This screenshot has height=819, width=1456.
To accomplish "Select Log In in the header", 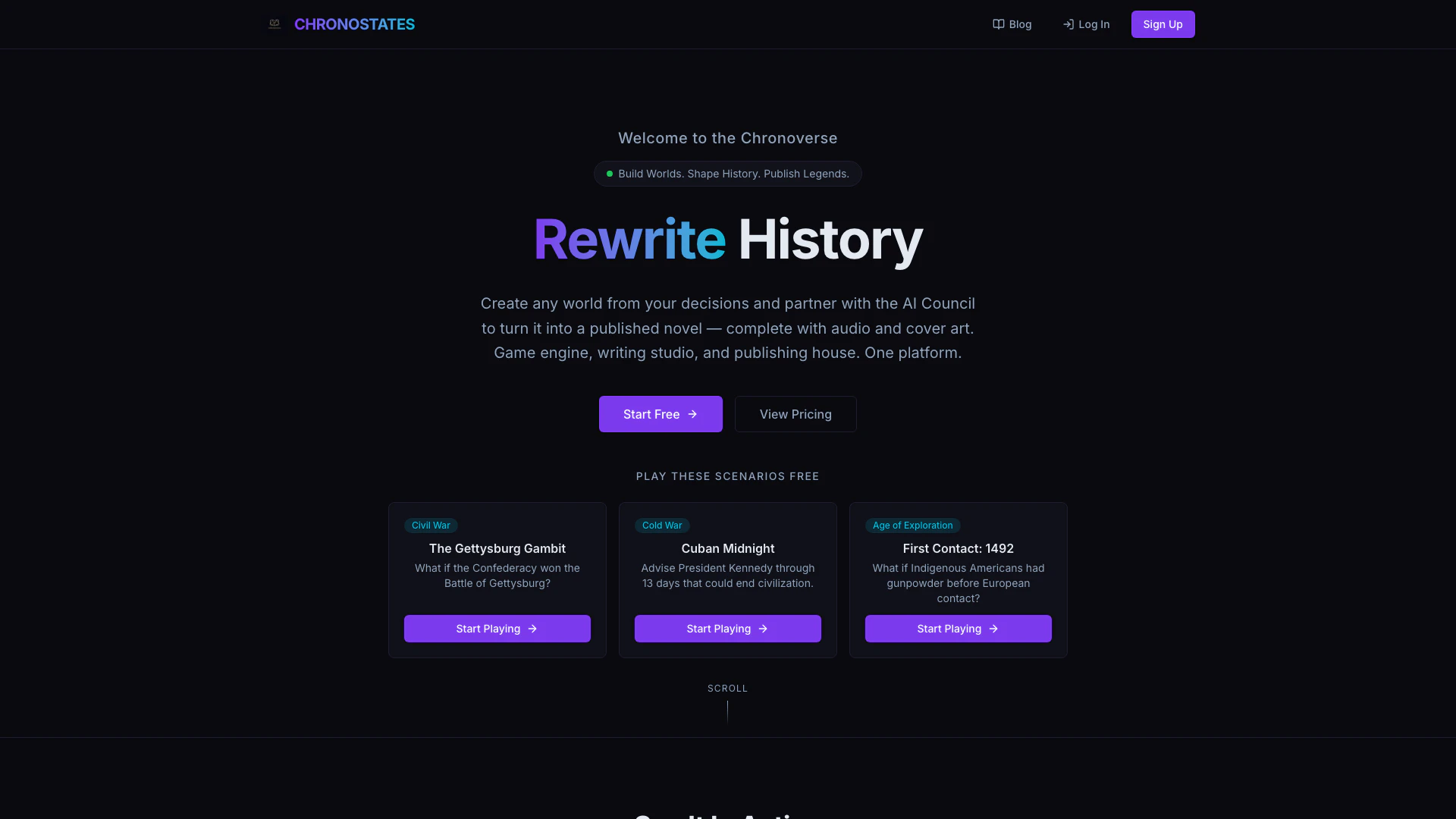I will pyautogui.click(x=1094, y=24).
